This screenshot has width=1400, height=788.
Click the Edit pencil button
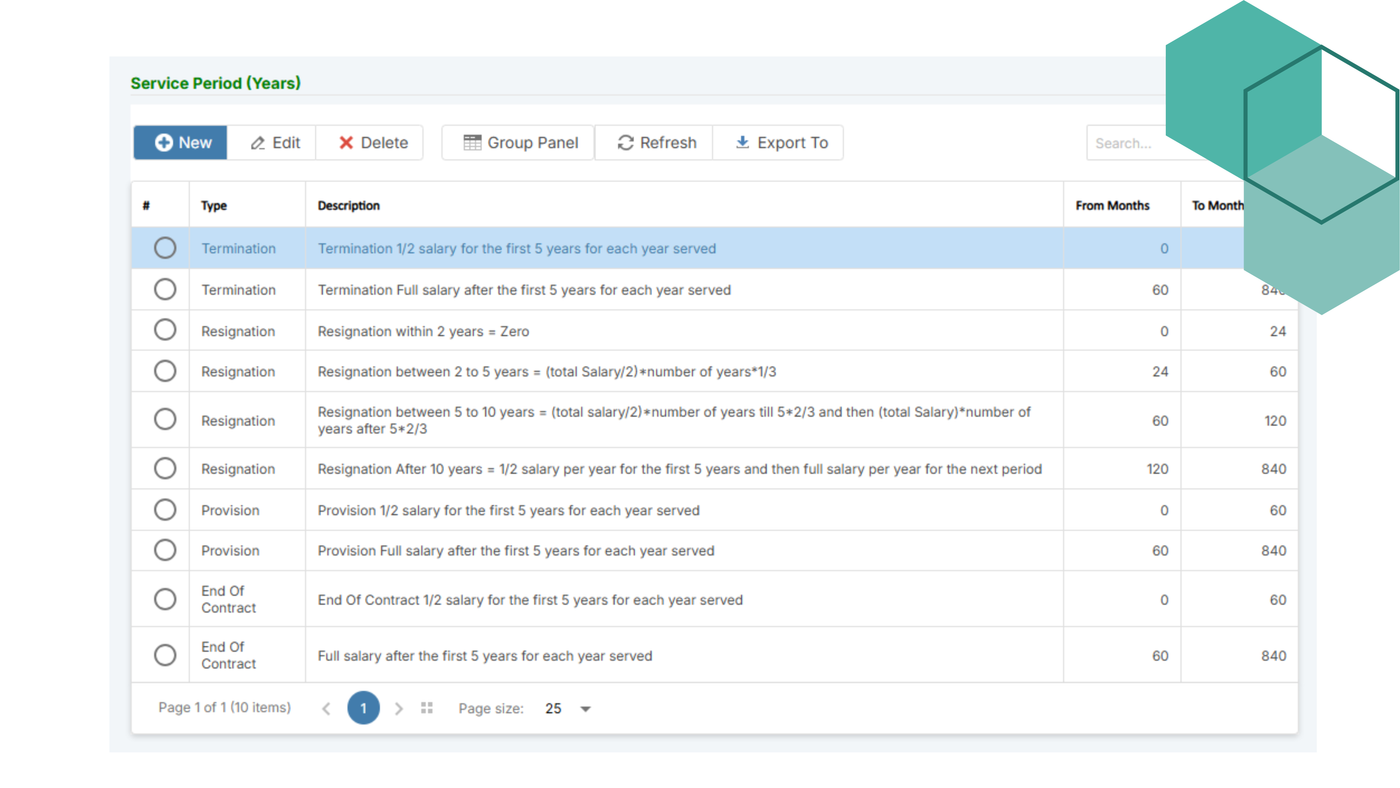pos(274,143)
